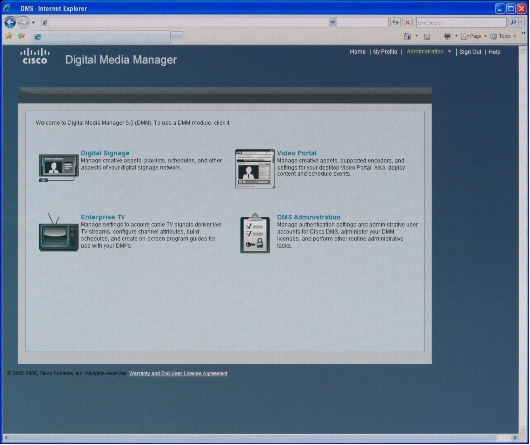
Task: Open the DMS Administration module link
Action: click(x=309, y=217)
